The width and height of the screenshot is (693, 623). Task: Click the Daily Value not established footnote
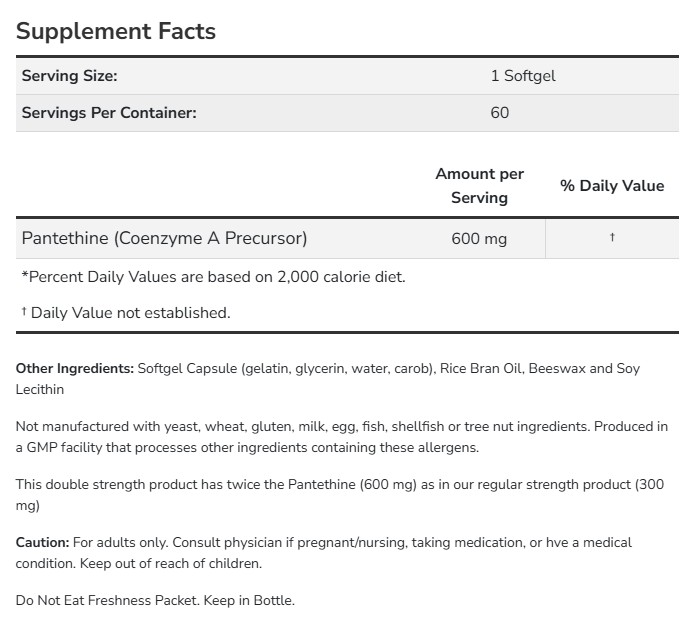click(130, 313)
